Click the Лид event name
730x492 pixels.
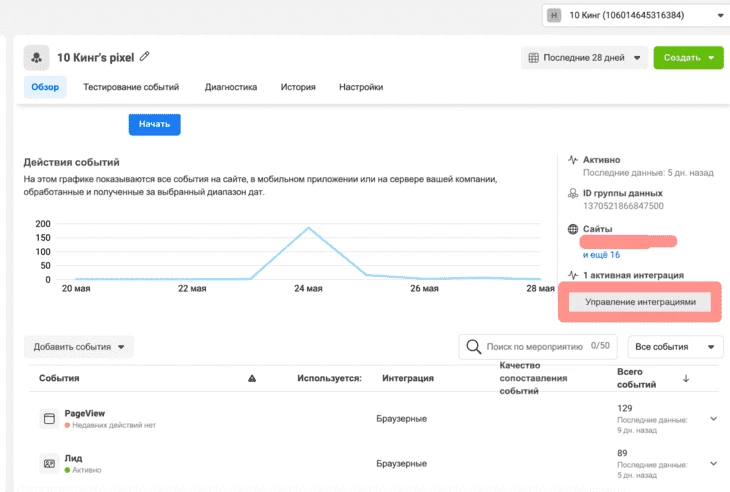73,458
